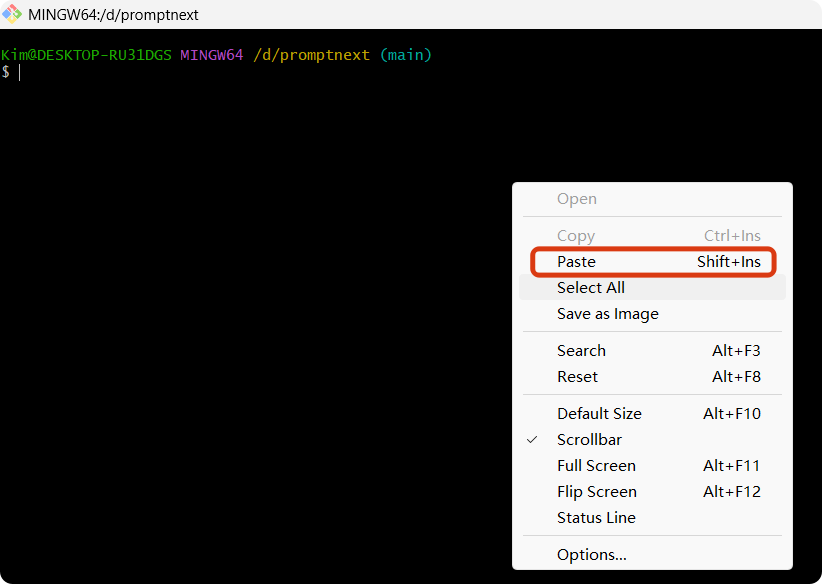Click the MINGW64:/d/promptnext window title

tap(113, 15)
